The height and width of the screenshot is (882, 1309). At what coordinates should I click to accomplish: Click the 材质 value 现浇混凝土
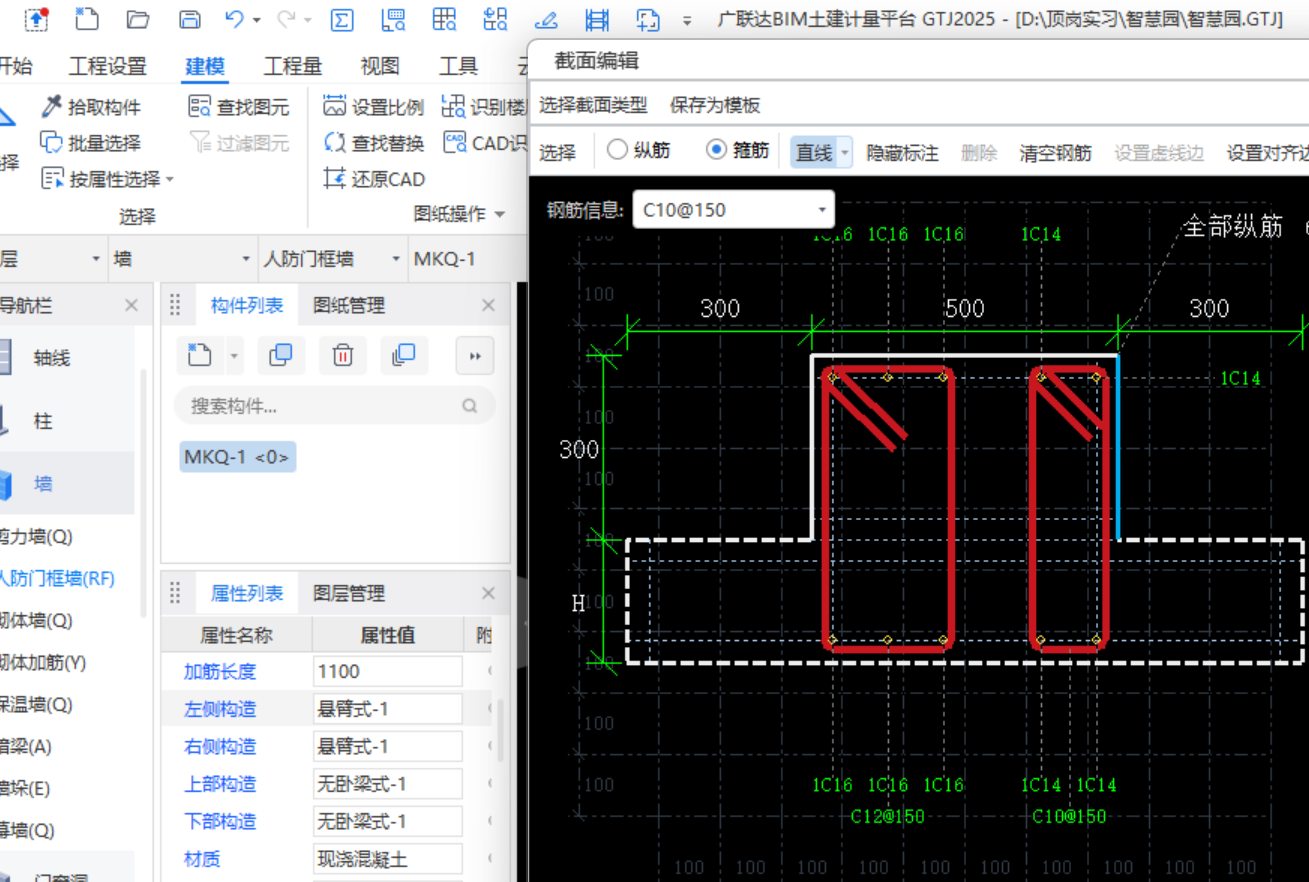point(388,859)
